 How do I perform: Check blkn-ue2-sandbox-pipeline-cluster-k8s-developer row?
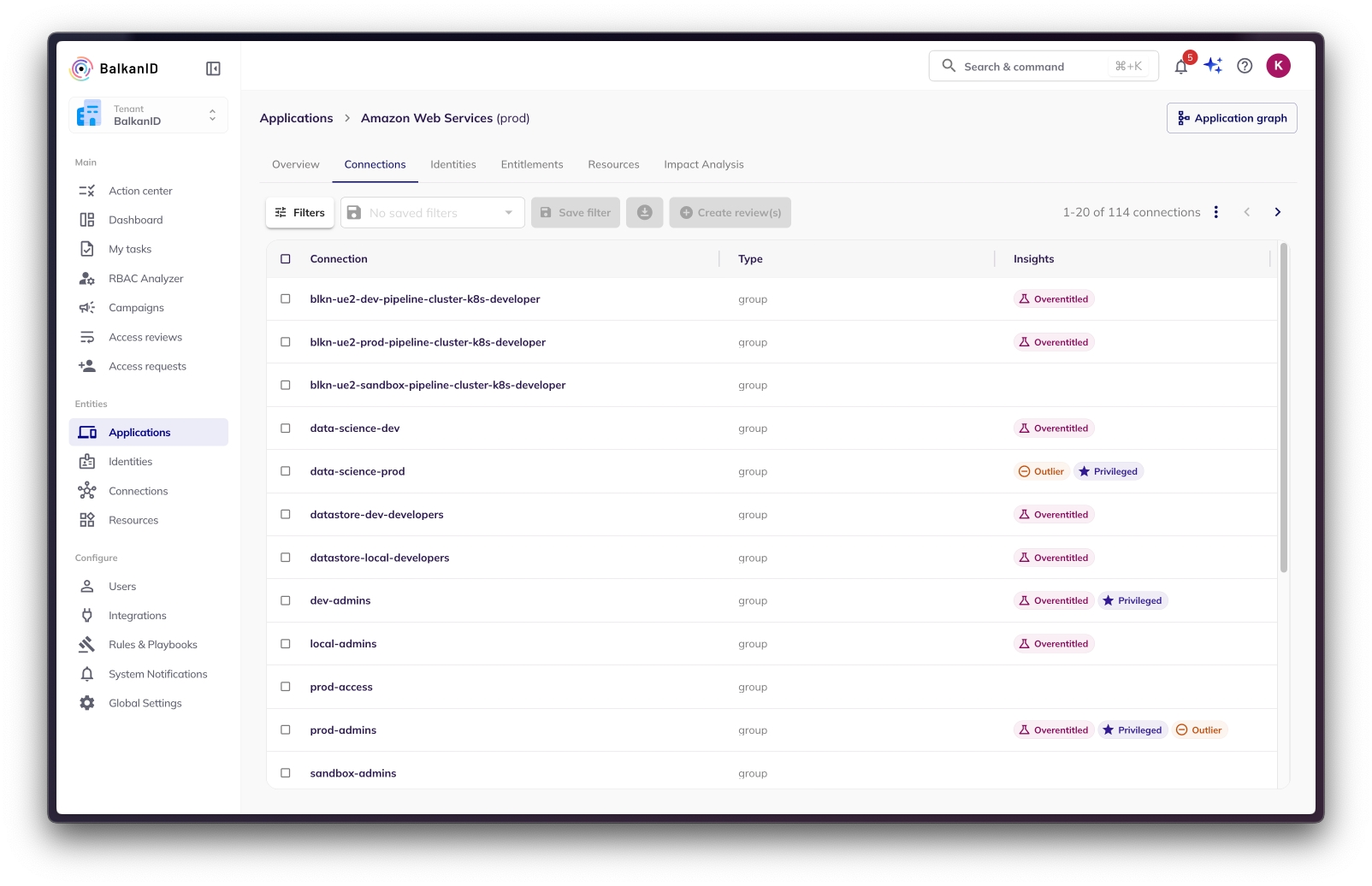coord(286,385)
